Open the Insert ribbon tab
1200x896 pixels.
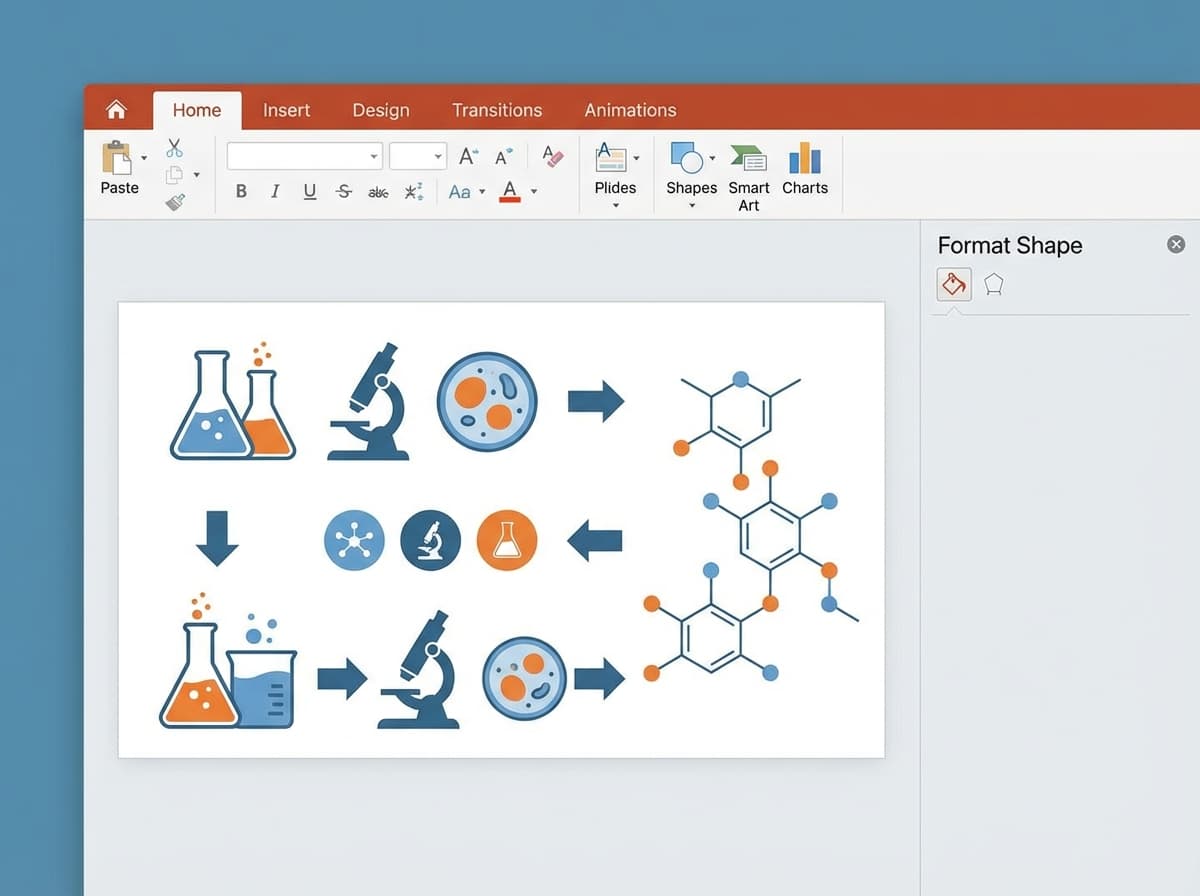click(286, 110)
